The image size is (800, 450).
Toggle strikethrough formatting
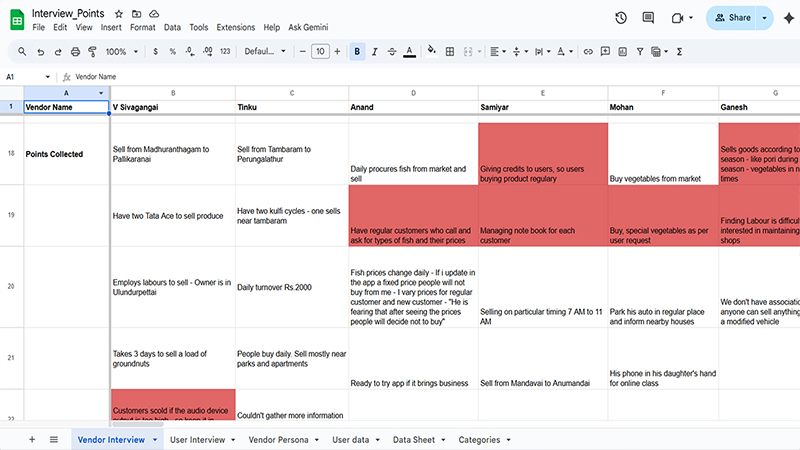391,51
